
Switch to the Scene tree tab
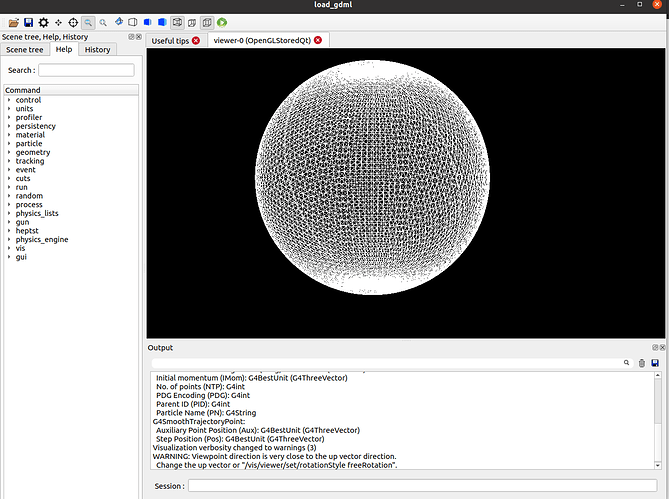(x=25, y=49)
